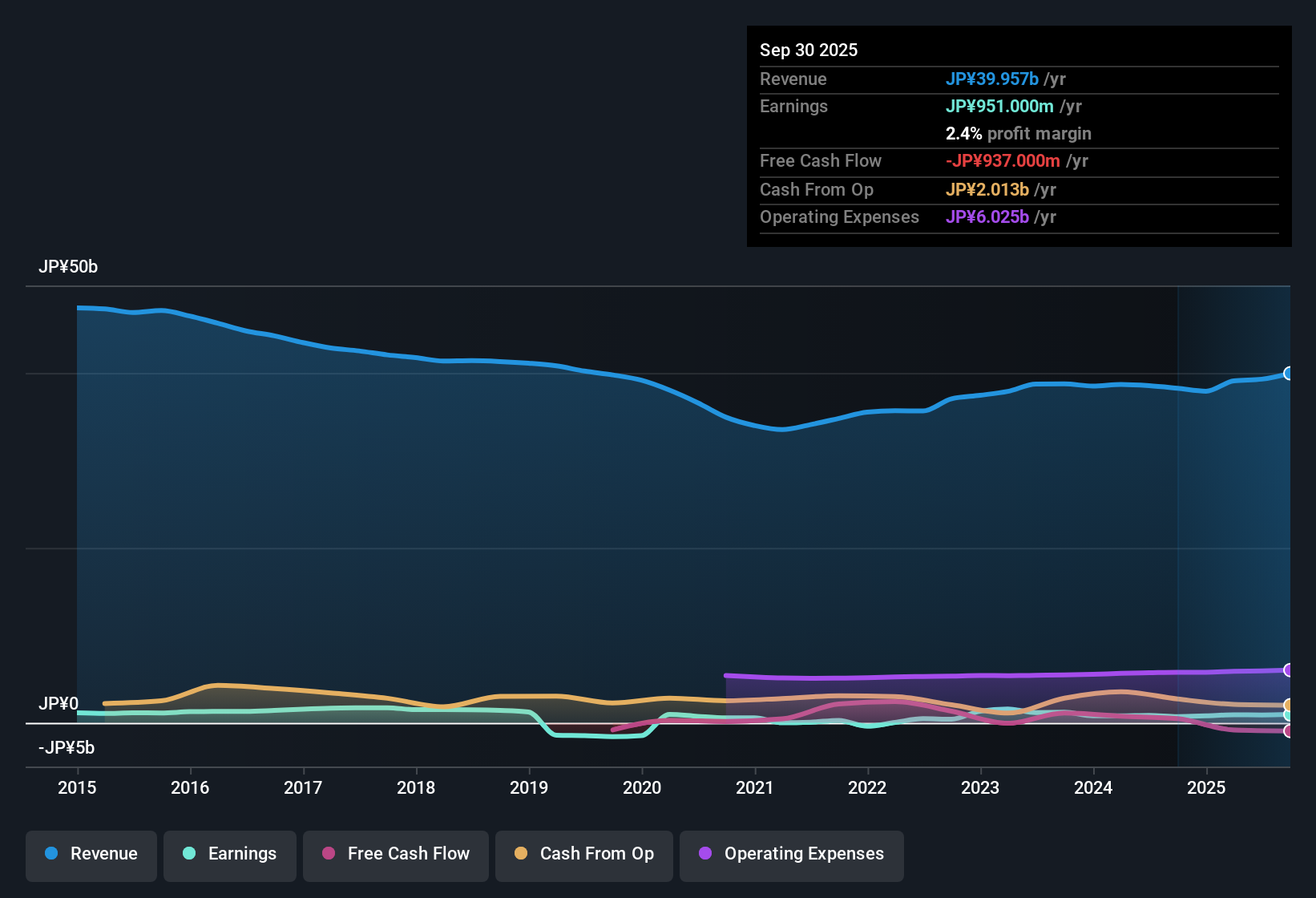This screenshot has width=1316, height=898.
Task: Expand details for Operating Expenses value
Action: 988,216
